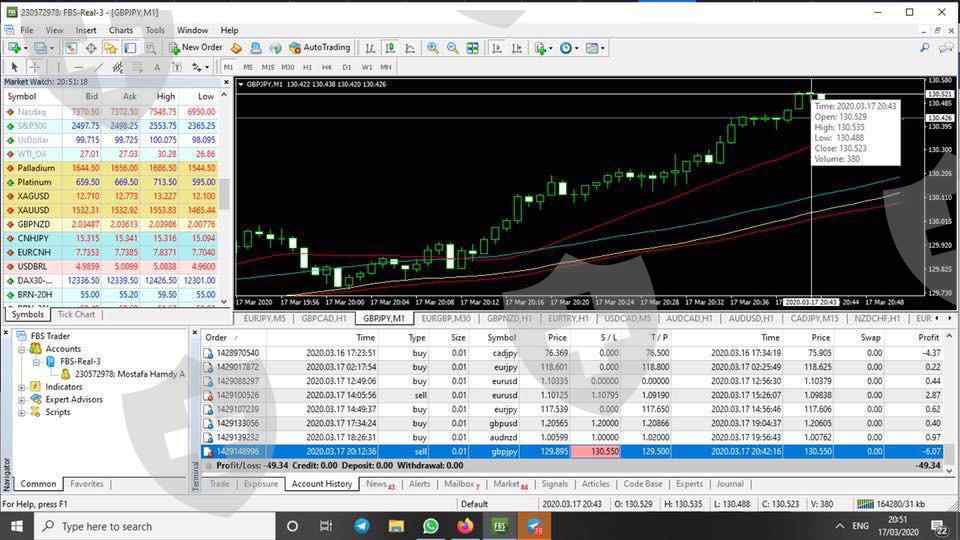Switch to the Trade tab in Terminal
This screenshot has height=540, width=960.
(219, 484)
